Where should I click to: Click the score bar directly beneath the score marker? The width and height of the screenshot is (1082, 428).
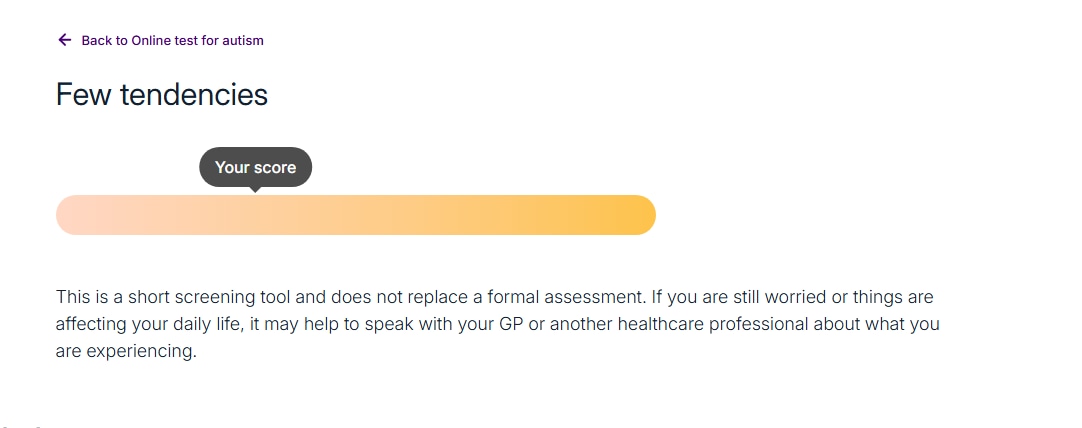coord(255,215)
